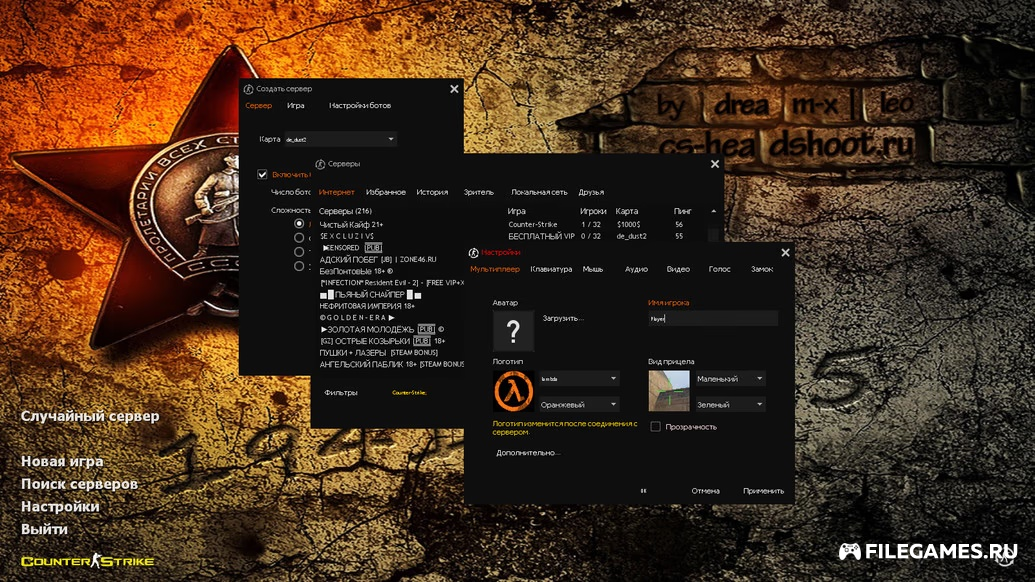Click the question mark avatar image

pos(514,331)
